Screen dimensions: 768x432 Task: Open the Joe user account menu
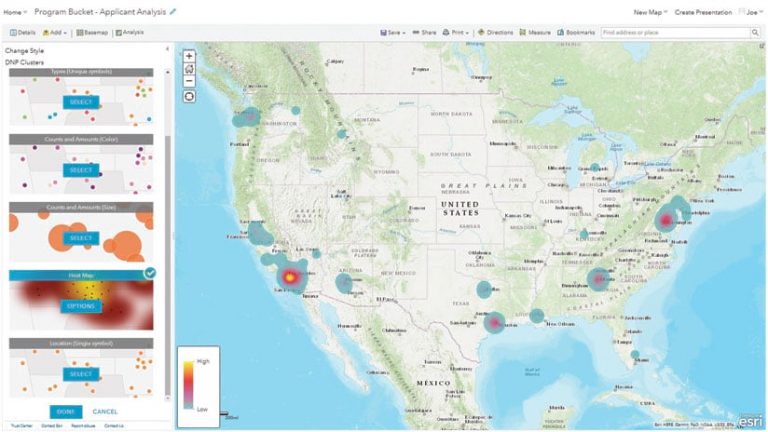tap(751, 12)
